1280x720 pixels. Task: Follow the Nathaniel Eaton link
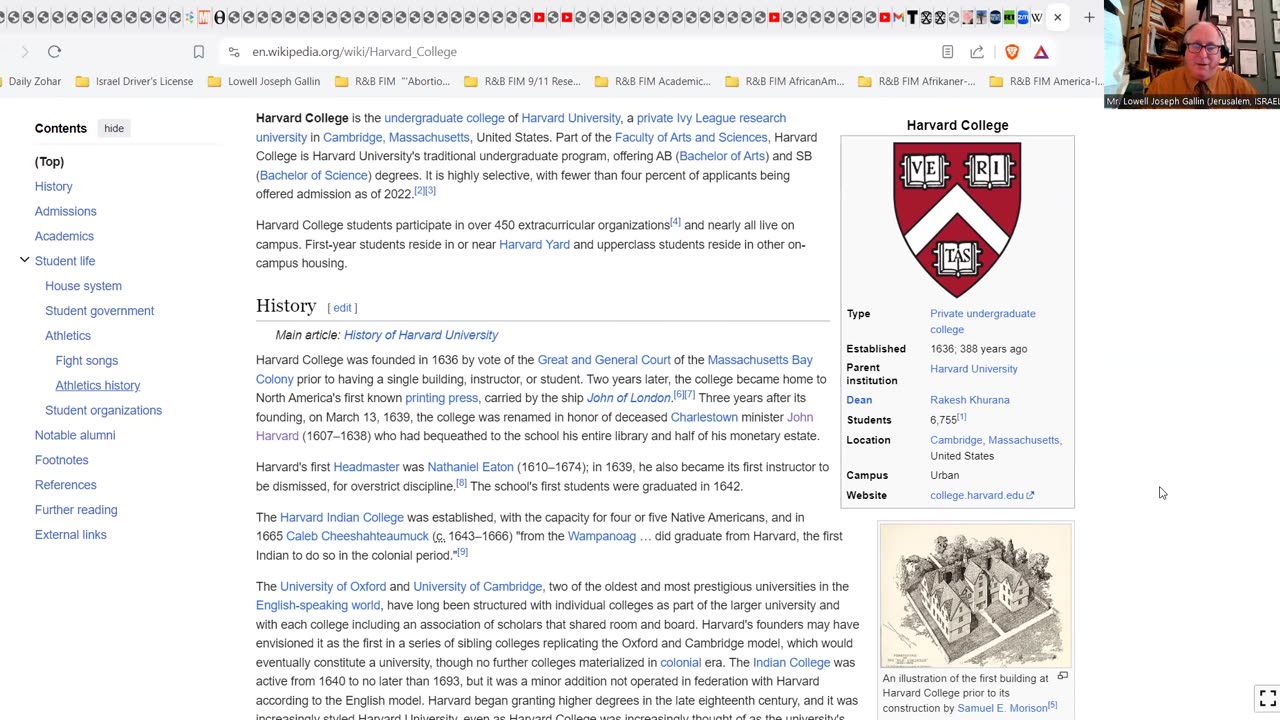click(x=470, y=467)
